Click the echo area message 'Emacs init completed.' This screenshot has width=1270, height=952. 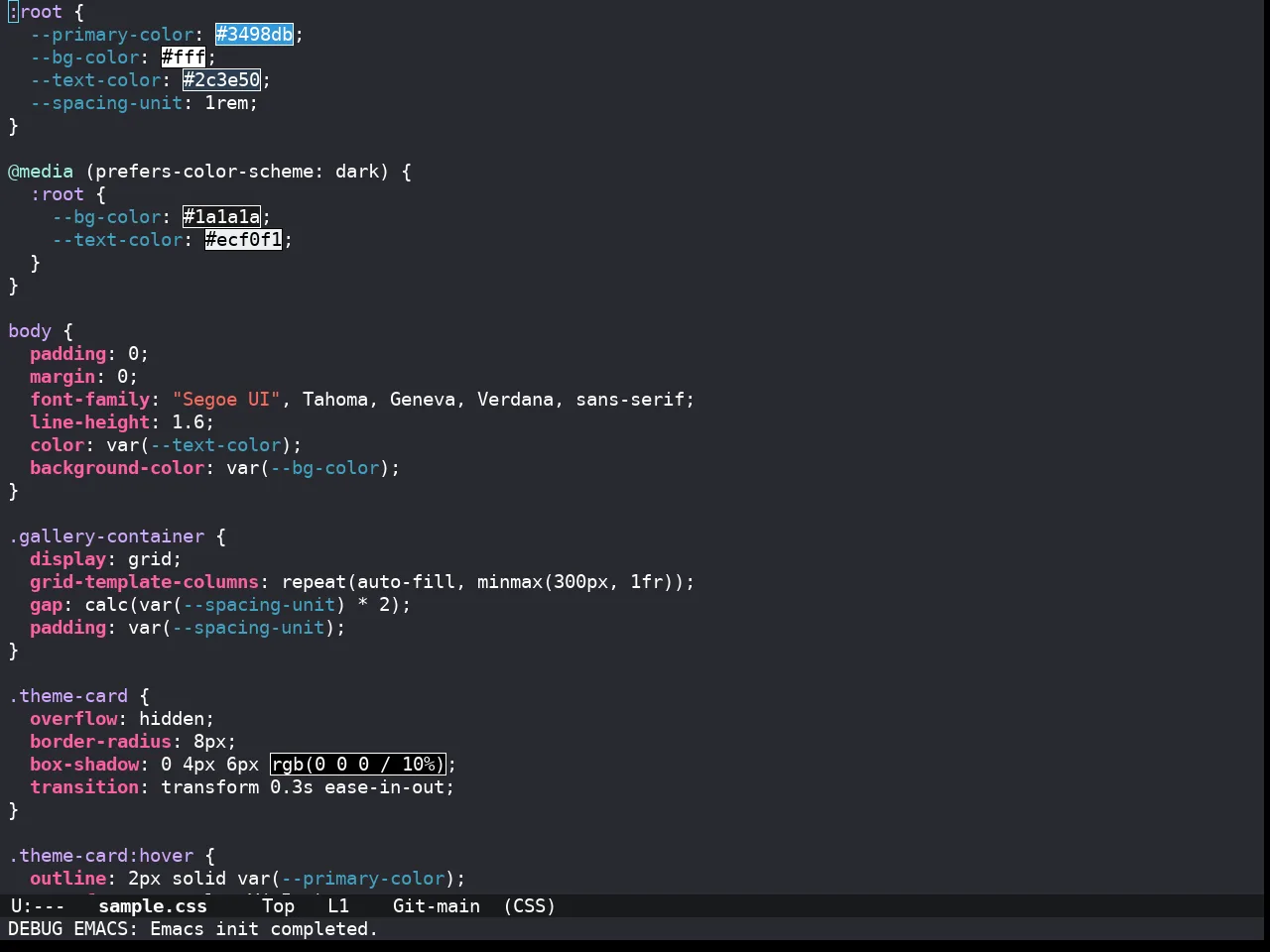click(x=264, y=929)
